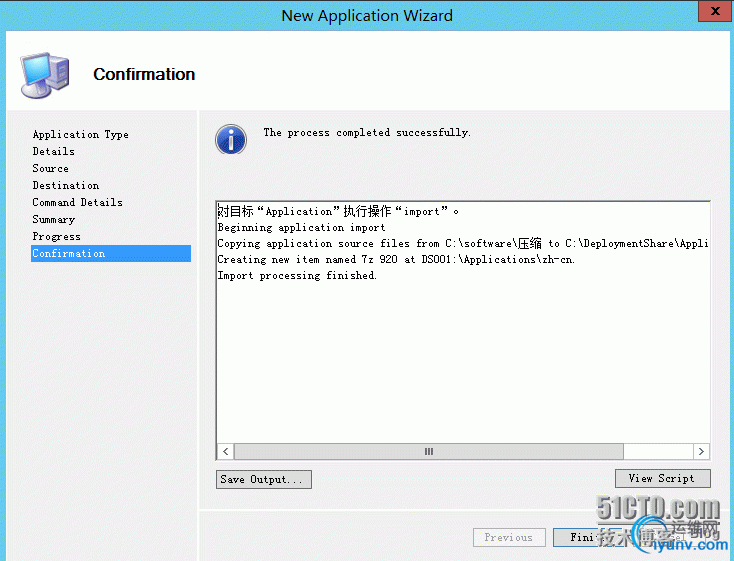This screenshot has width=734, height=561.
Task: Click the Previous button
Action: click(x=509, y=537)
